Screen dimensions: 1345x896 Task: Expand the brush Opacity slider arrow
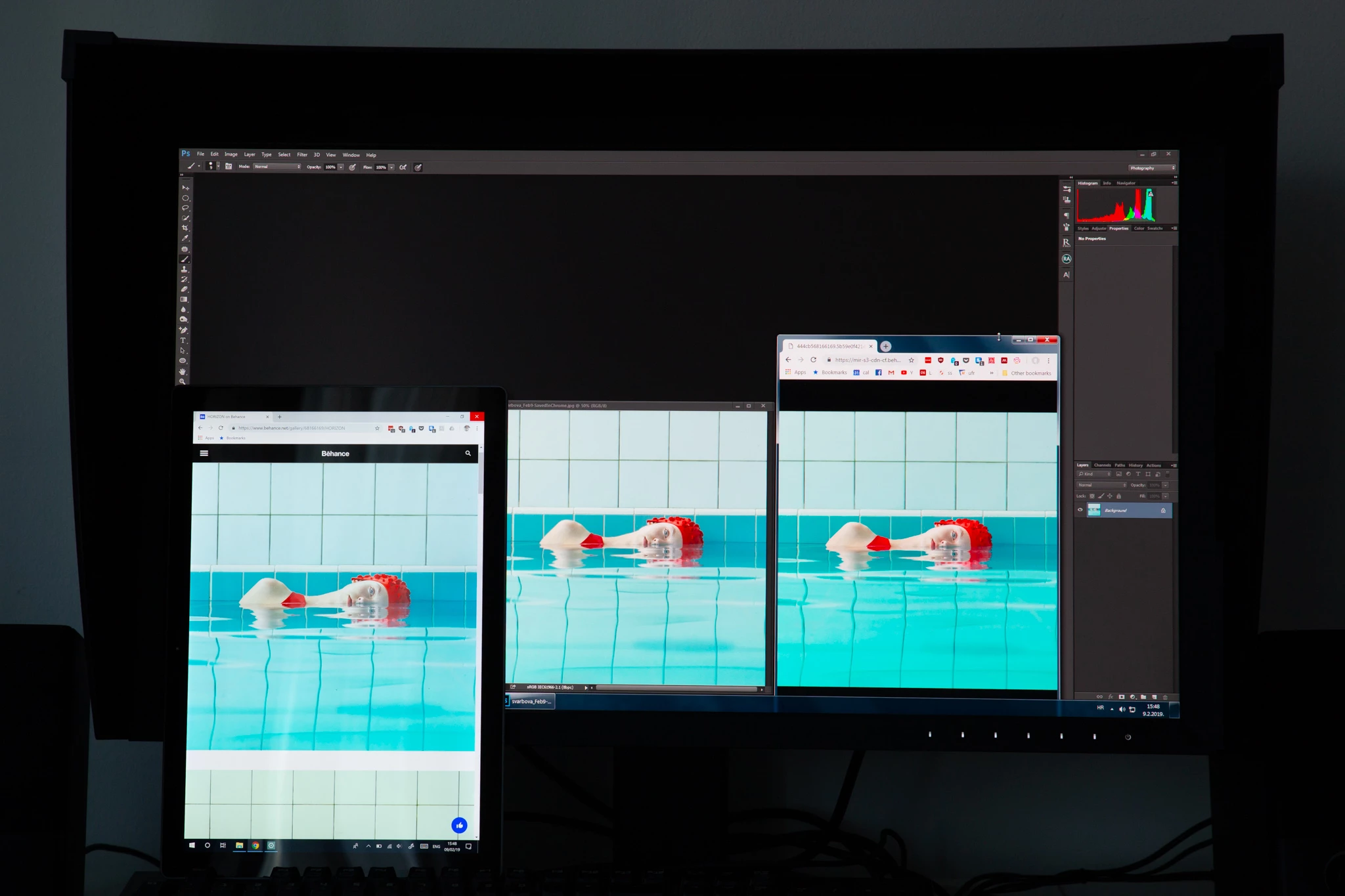[x=341, y=167]
